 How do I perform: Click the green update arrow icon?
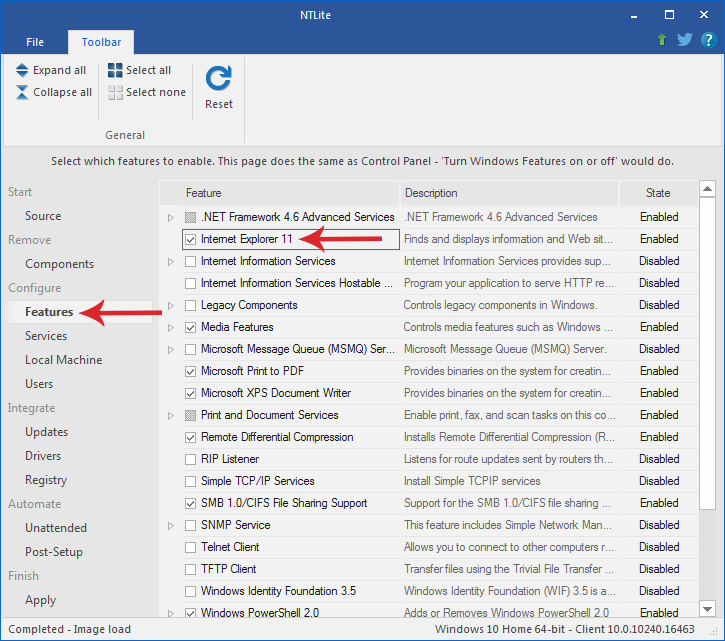click(x=662, y=40)
